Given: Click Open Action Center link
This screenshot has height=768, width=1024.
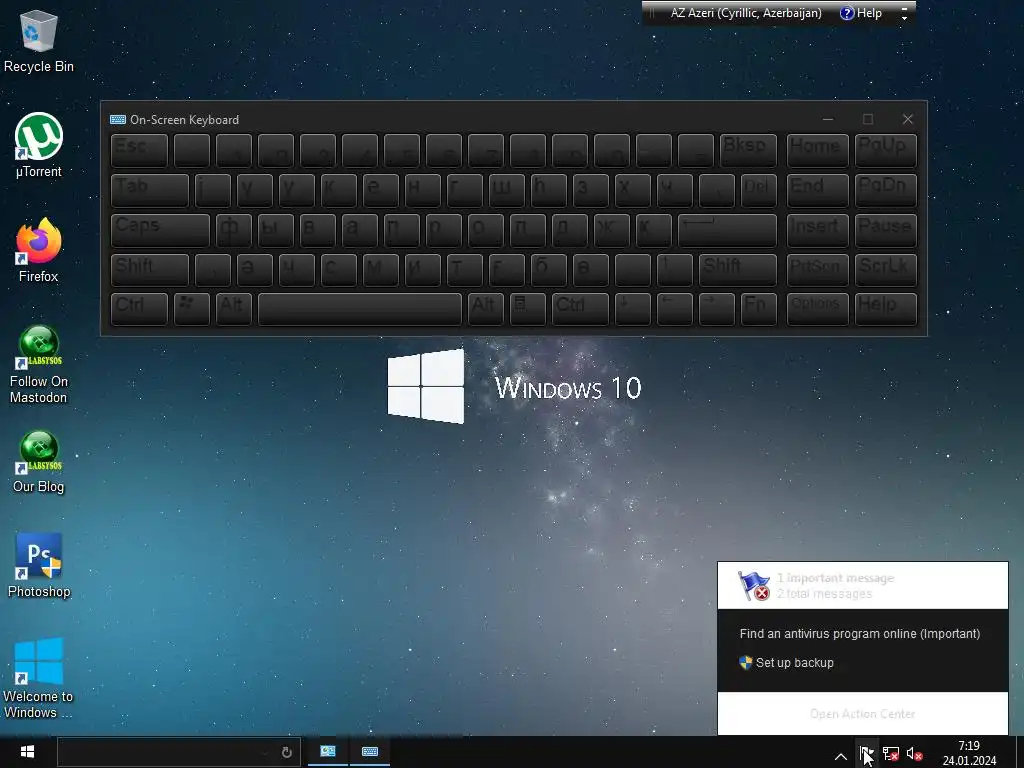Looking at the screenshot, I should tap(862, 714).
